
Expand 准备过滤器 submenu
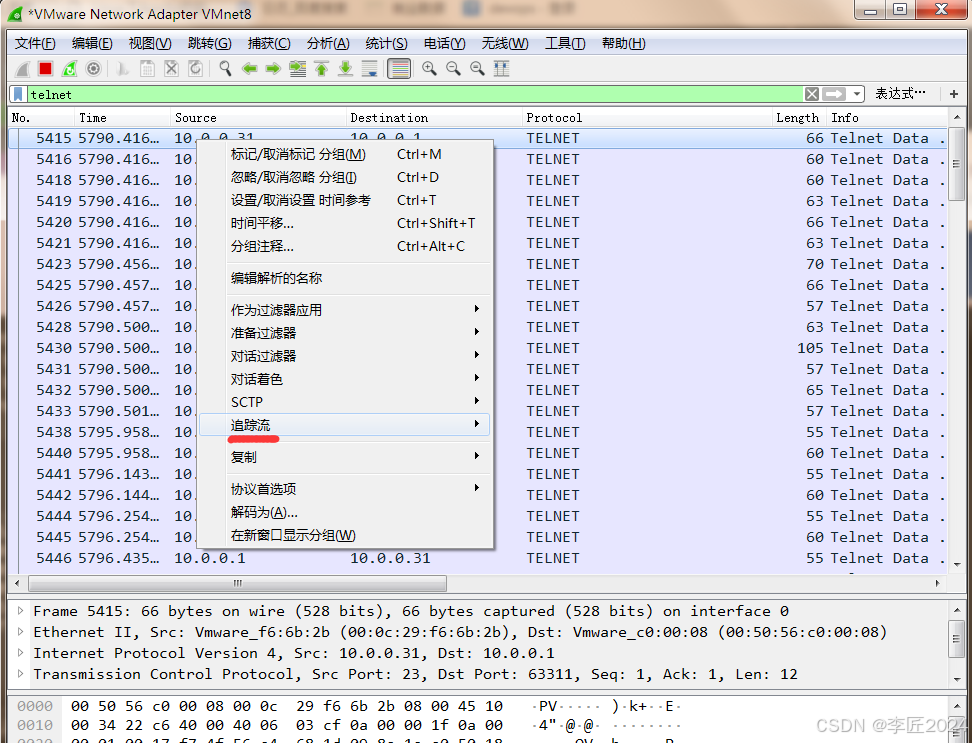(345, 333)
